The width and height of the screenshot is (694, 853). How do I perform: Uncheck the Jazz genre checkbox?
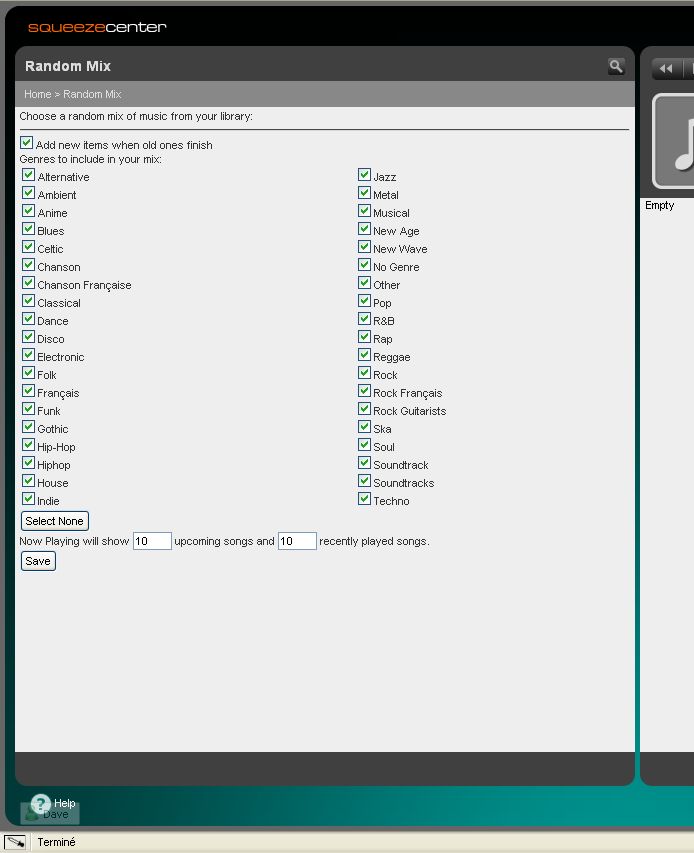(364, 175)
